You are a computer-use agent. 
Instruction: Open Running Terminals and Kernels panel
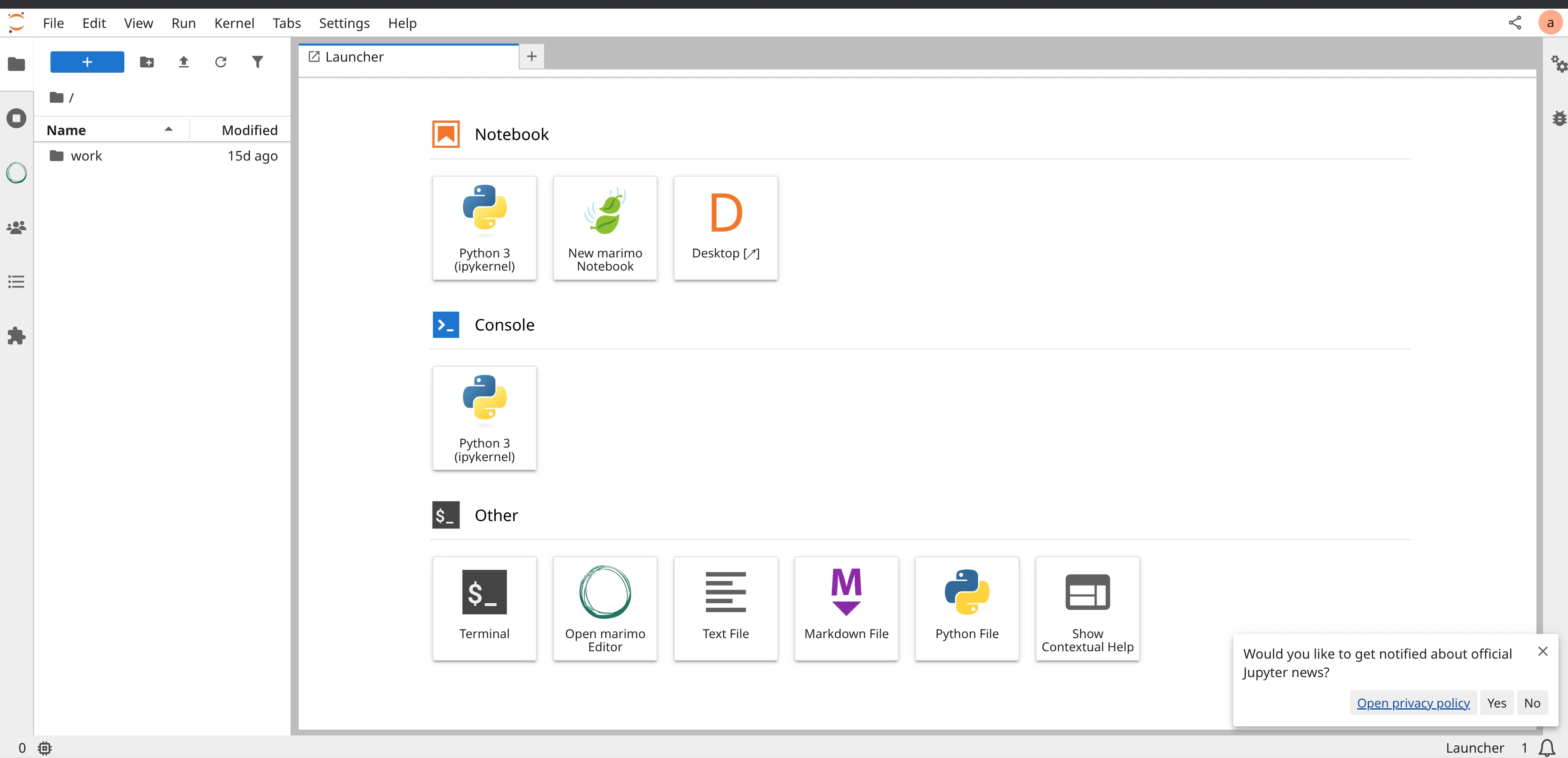pyautogui.click(x=16, y=118)
